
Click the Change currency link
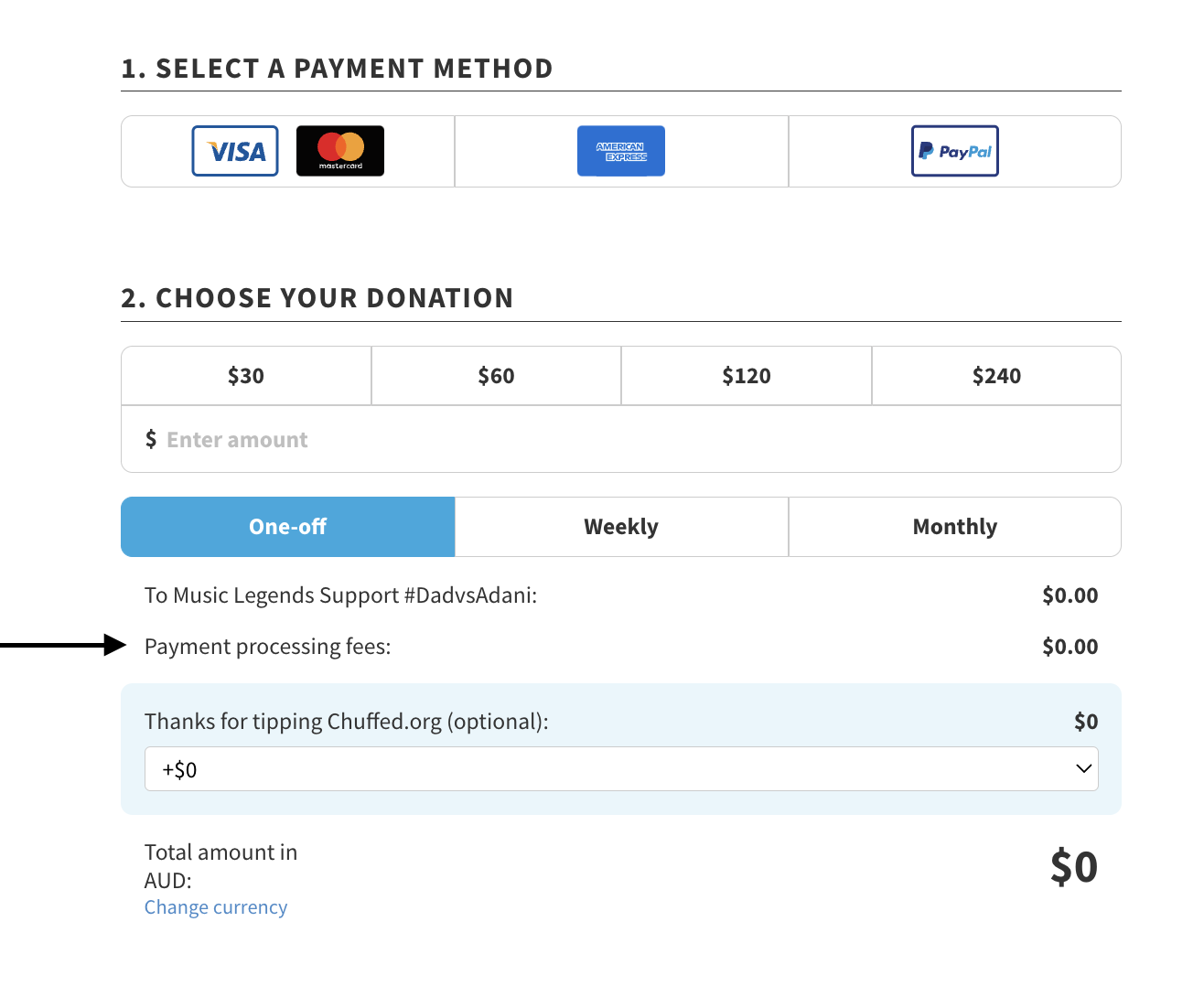tap(216, 907)
